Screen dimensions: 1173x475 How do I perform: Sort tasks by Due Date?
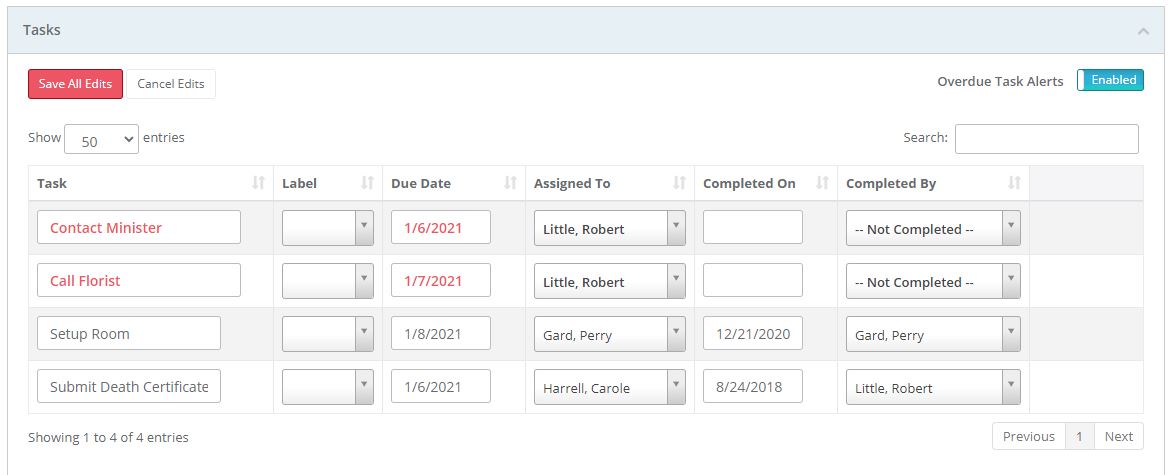(510, 183)
